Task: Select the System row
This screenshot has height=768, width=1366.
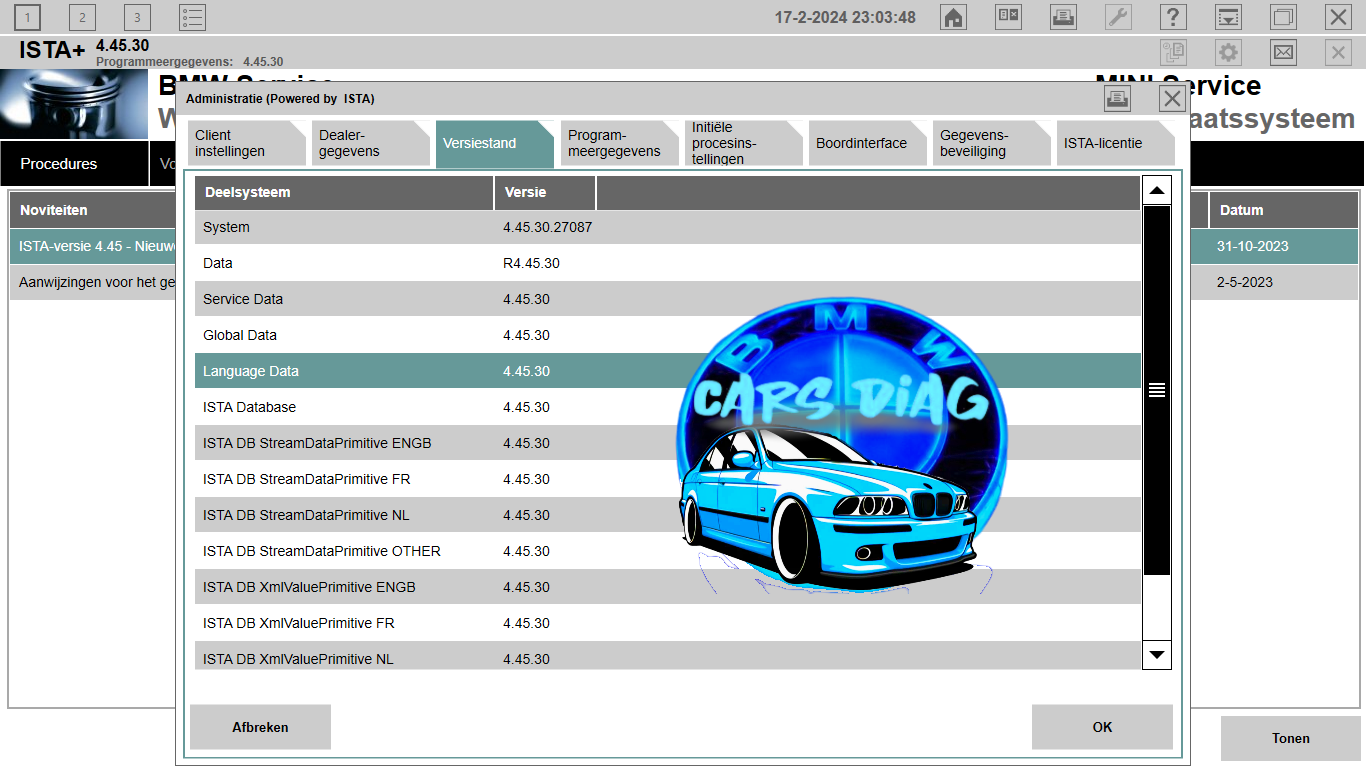Action: click(668, 227)
